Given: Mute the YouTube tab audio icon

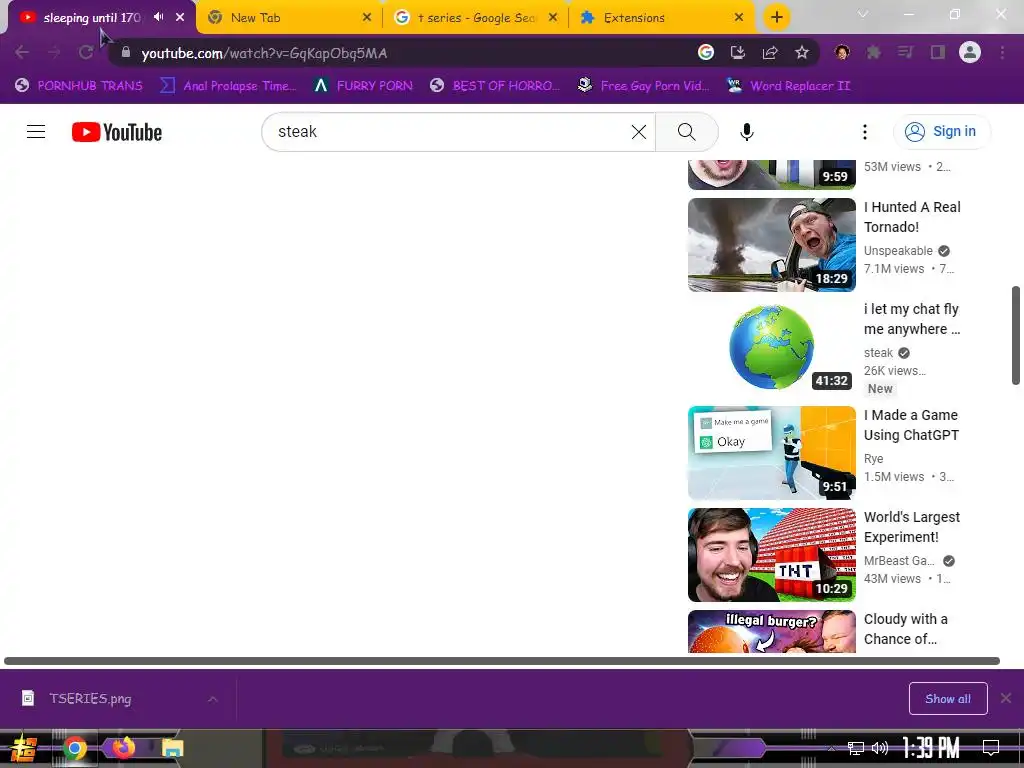Looking at the screenshot, I should tap(159, 17).
